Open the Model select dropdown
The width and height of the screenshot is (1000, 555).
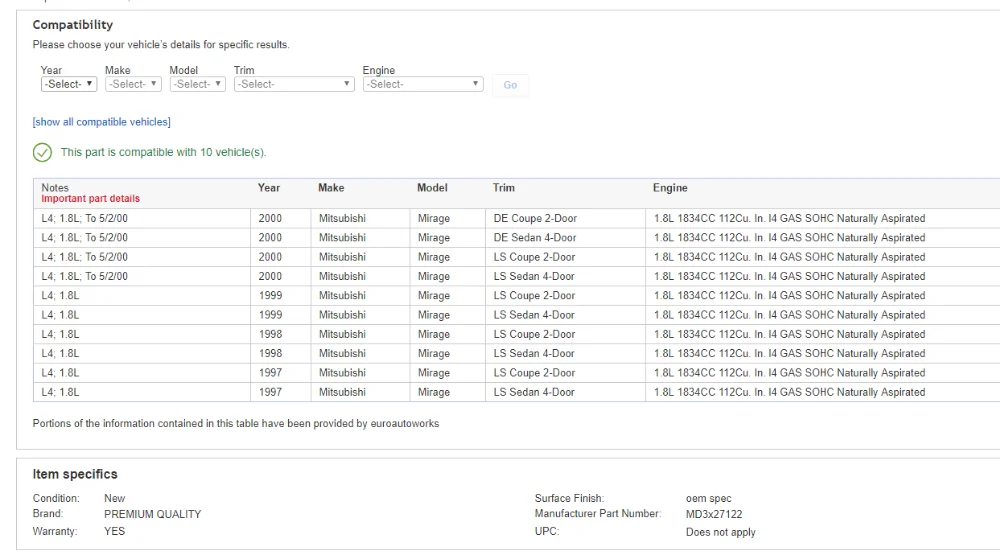point(198,84)
